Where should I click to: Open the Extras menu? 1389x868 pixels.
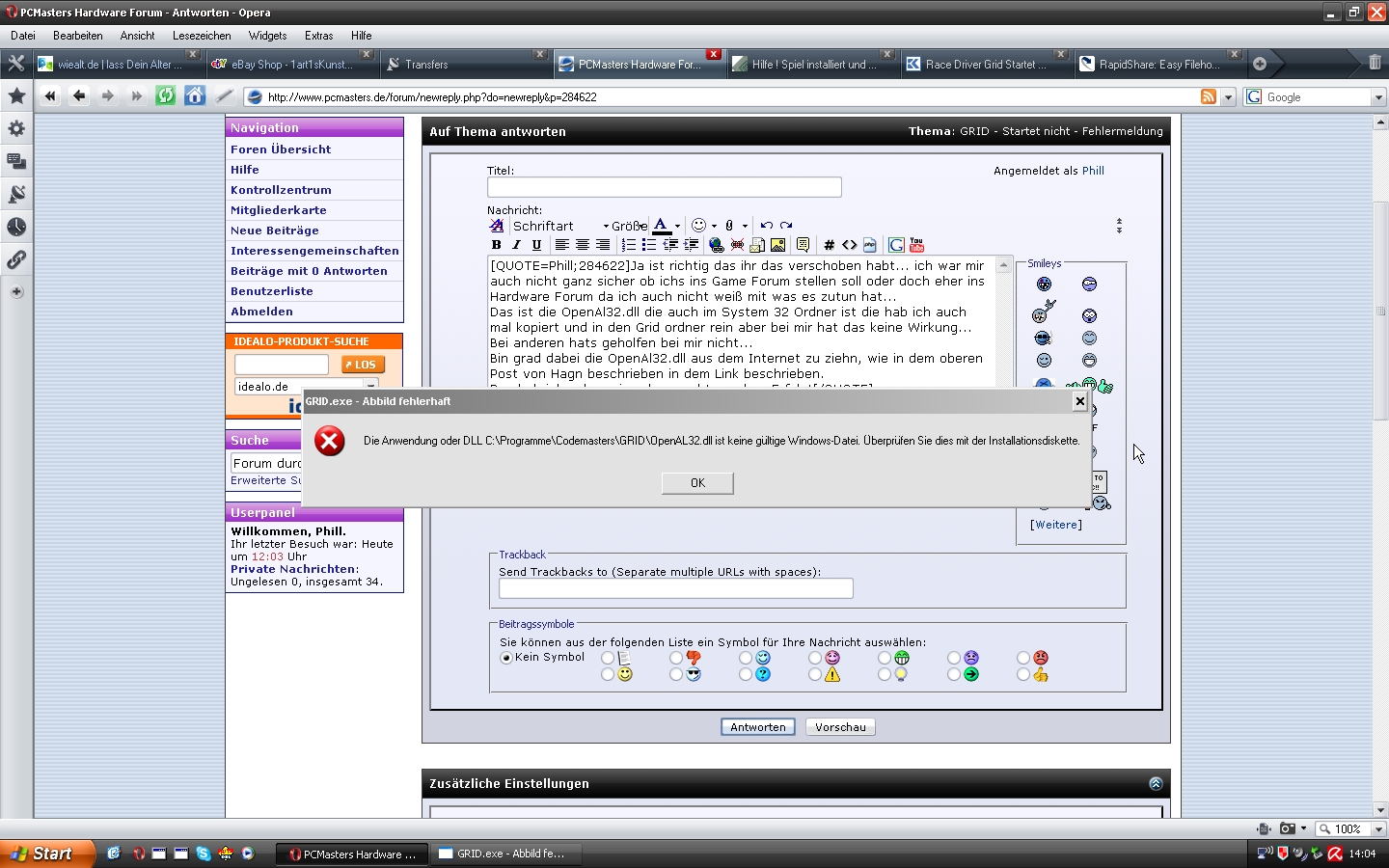click(318, 36)
